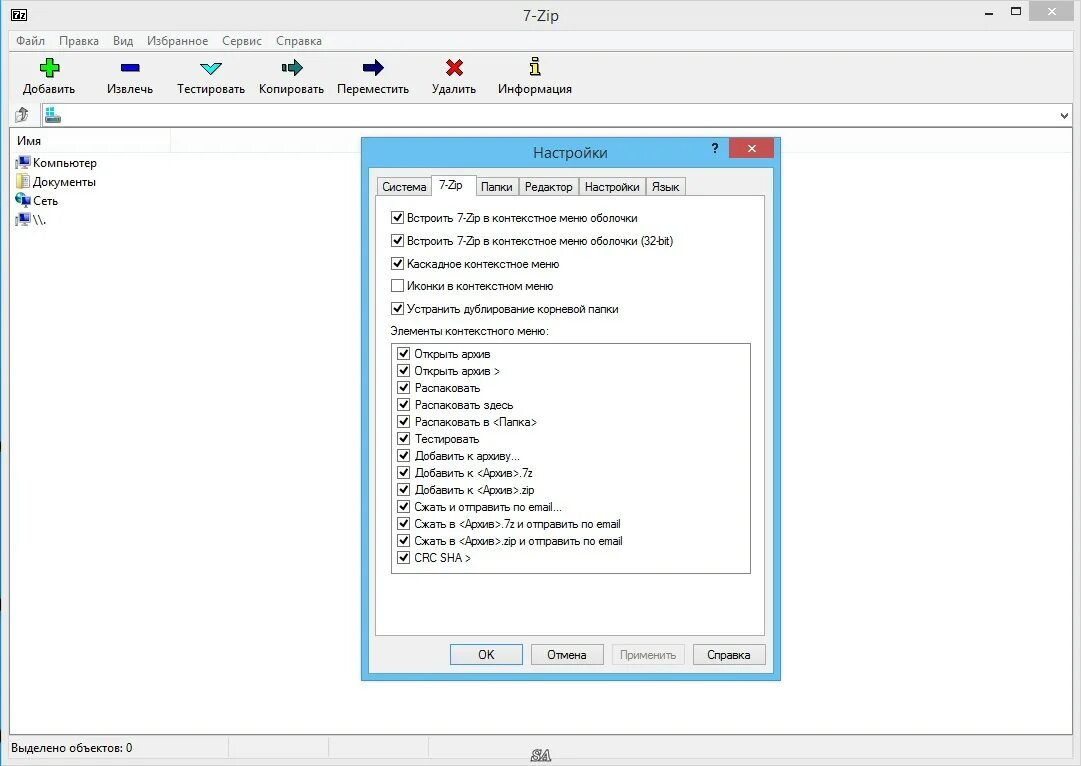This screenshot has width=1081, height=766.
Task: Uncheck the Открыть архив > item
Action: coord(404,371)
